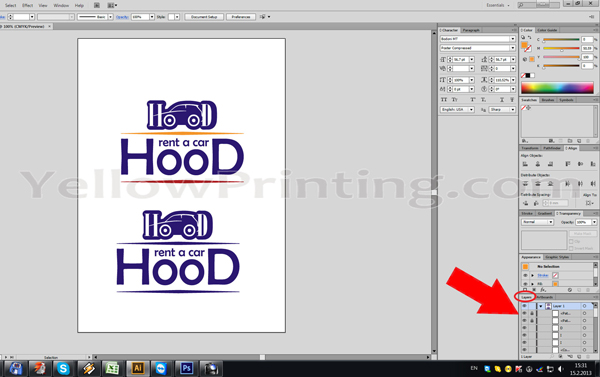Viewport: 600px width, 377px height.
Task: Open the Normal blending mode dropdown
Action: point(538,222)
